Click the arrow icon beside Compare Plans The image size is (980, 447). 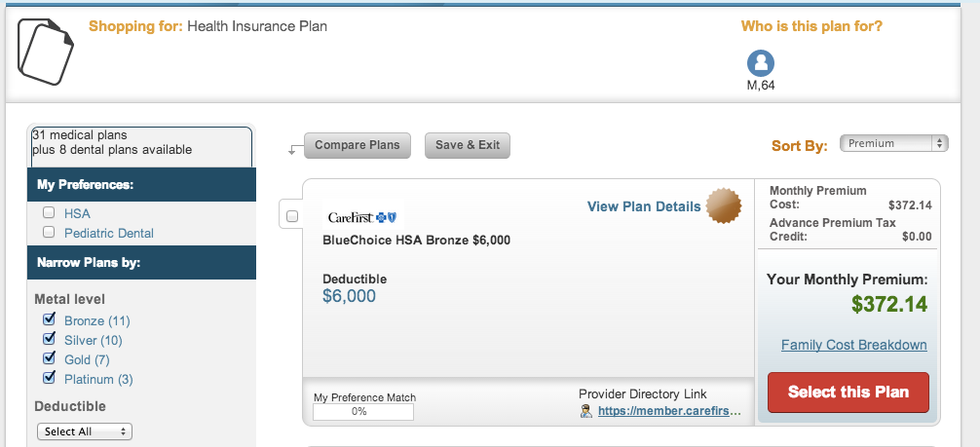(293, 149)
